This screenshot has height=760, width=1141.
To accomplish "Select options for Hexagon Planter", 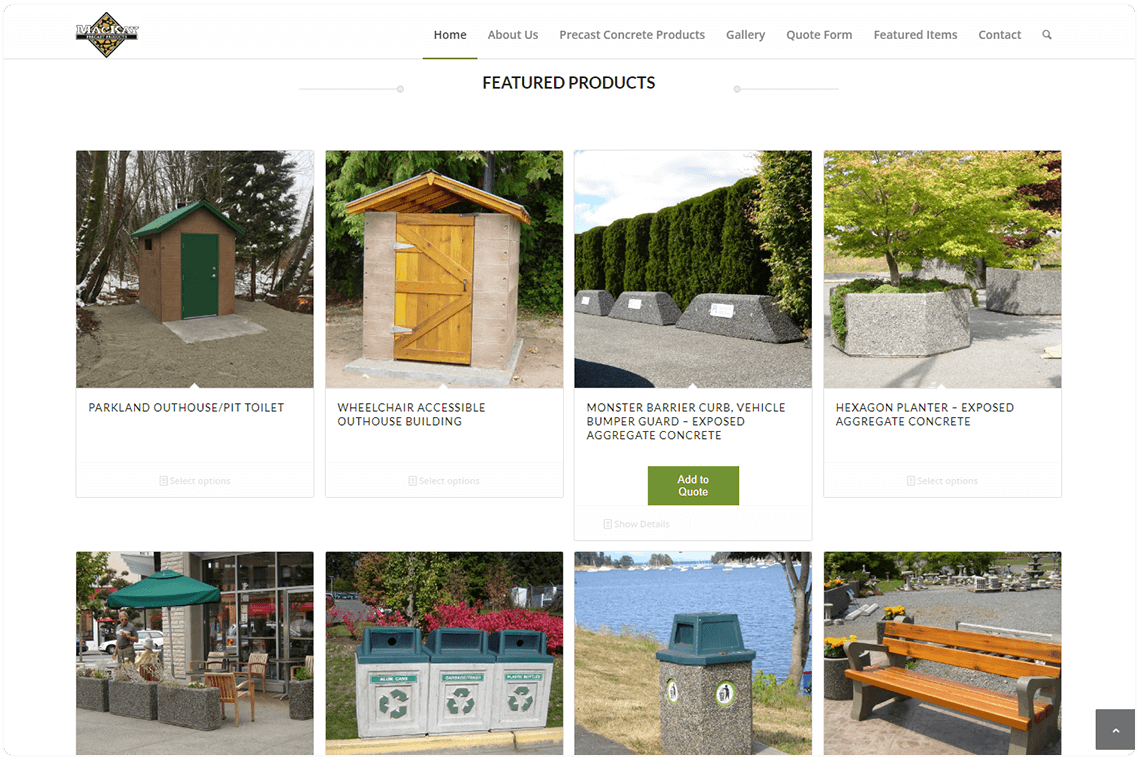I will click(x=942, y=481).
